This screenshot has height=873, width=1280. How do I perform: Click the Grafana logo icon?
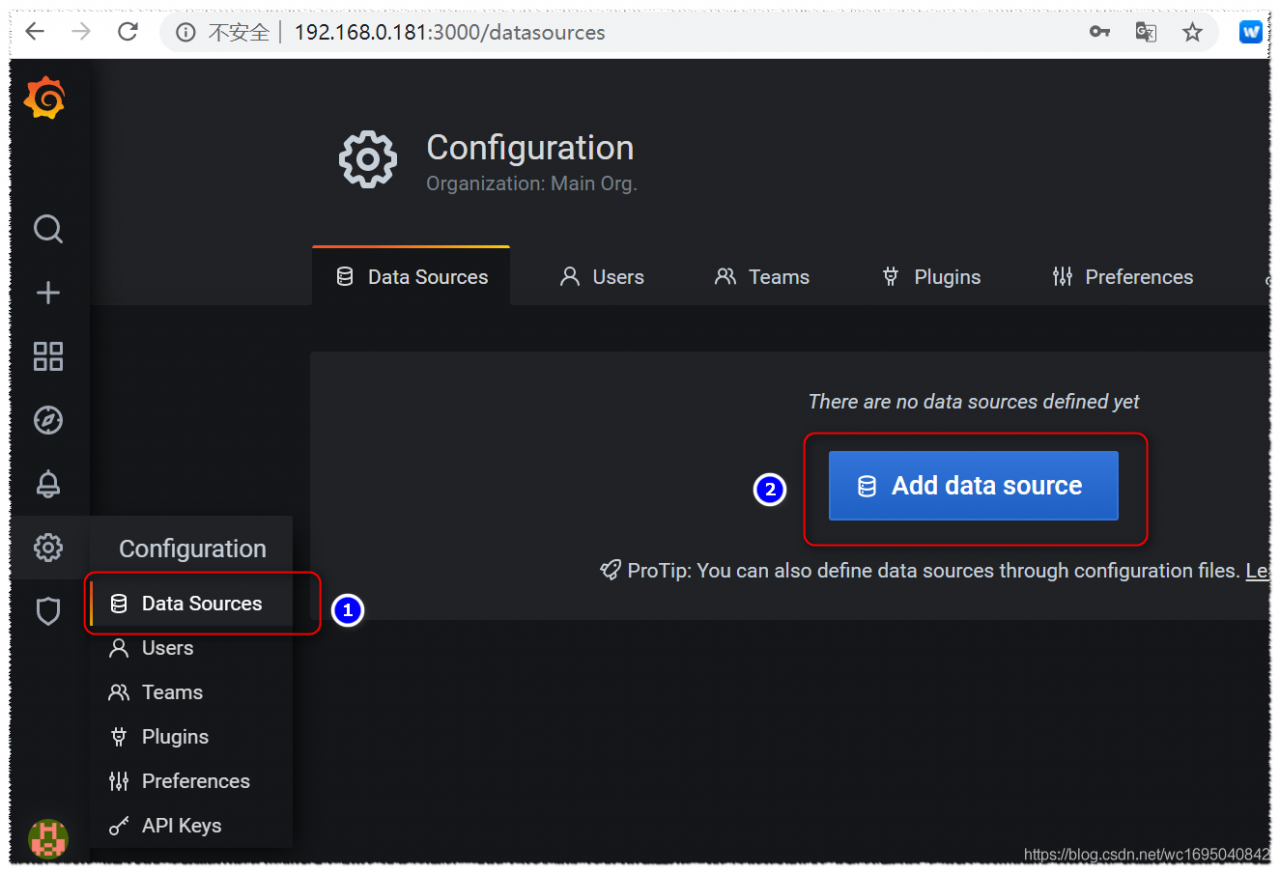(x=45, y=100)
